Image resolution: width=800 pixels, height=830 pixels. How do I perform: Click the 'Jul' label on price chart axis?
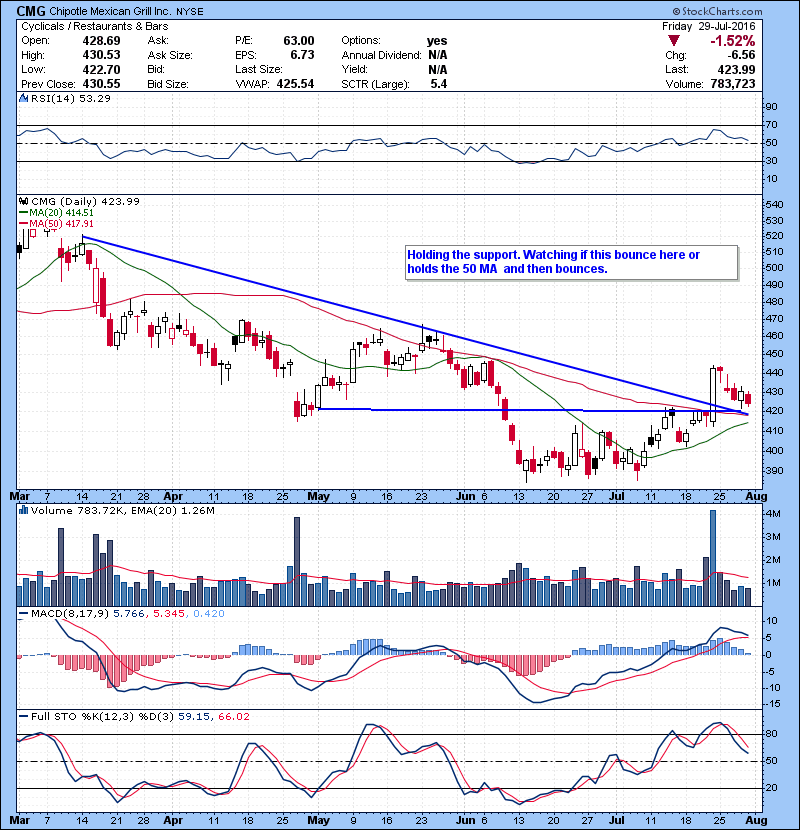pyautogui.click(x=616, y=497)
